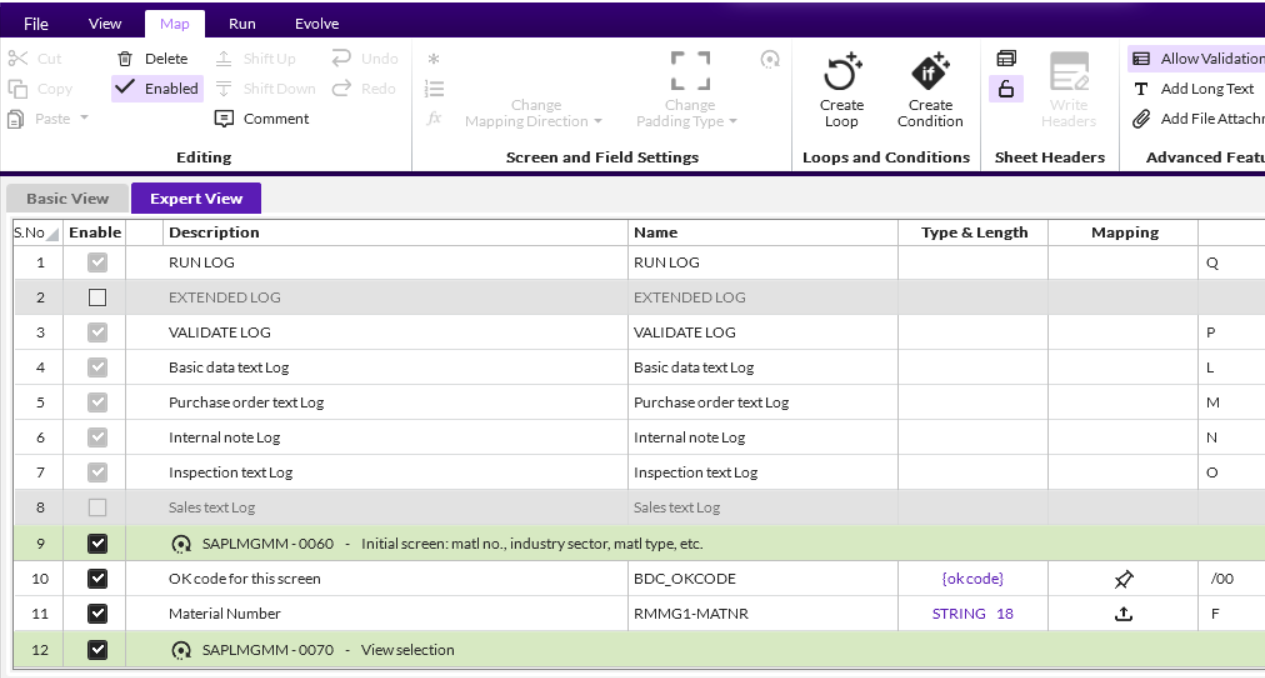
Task: Disable the SAPLMGMM - 0070 View selection row
Action: click(x=97, y=650)
